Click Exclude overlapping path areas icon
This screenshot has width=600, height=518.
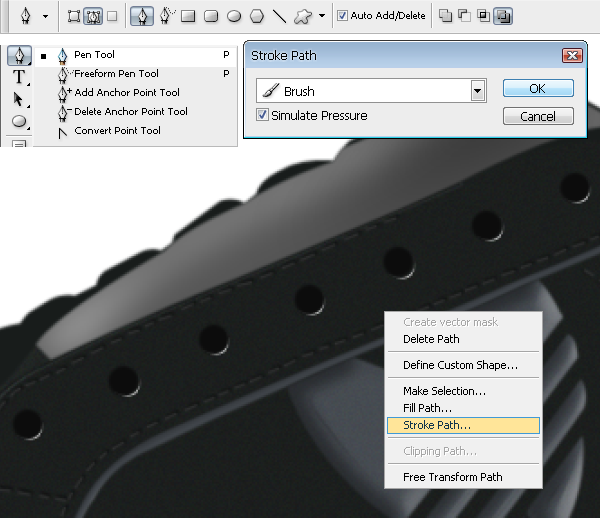(503, 16)
